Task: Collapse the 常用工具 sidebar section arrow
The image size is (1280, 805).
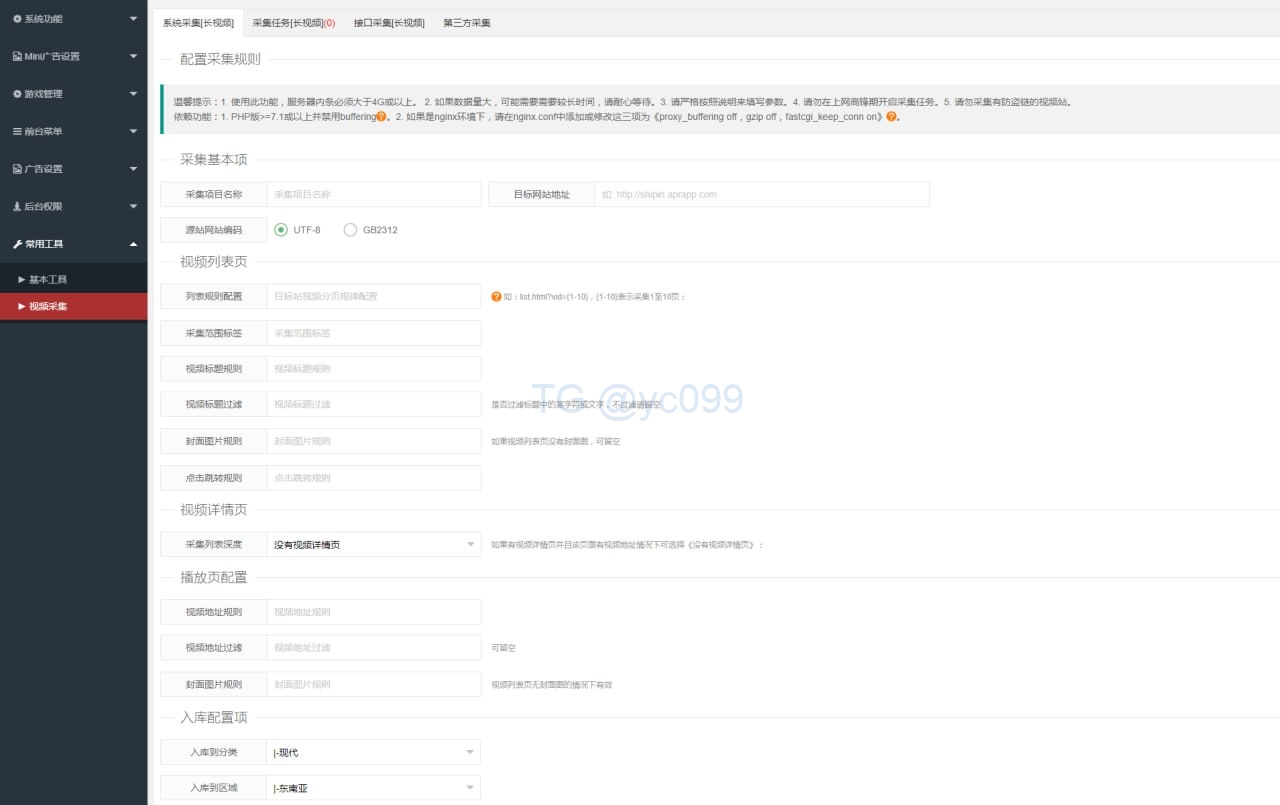Action: coord(133,244)
